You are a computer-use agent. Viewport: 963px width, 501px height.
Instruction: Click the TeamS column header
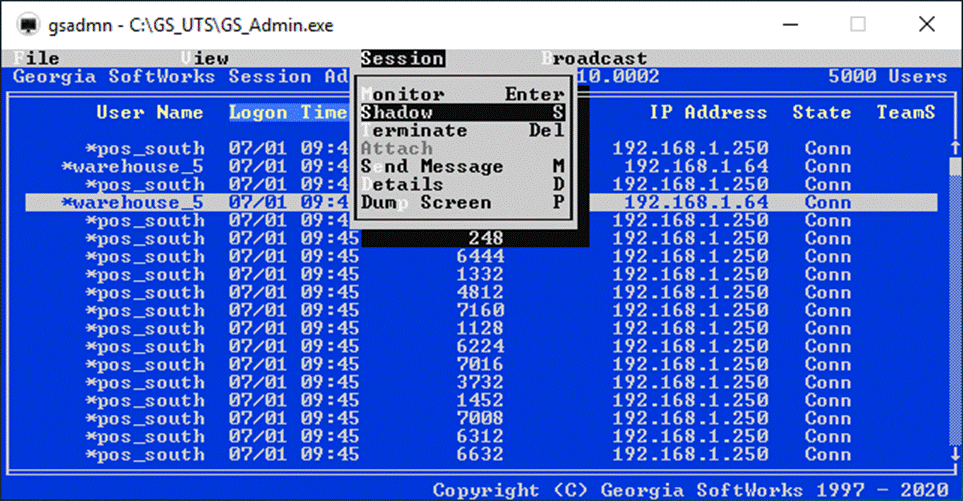[x=905, y=112]
